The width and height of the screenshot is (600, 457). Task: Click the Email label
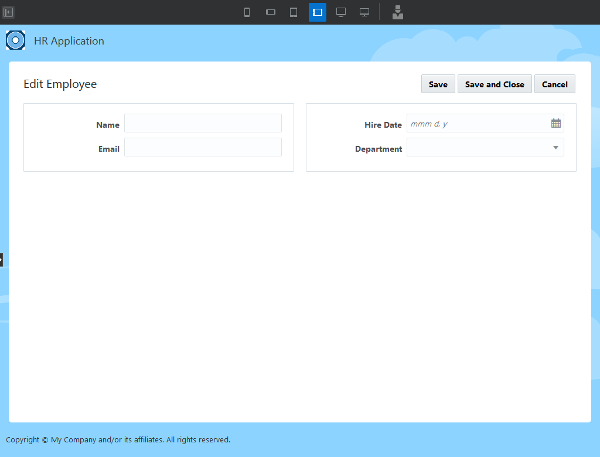point(109,149)
